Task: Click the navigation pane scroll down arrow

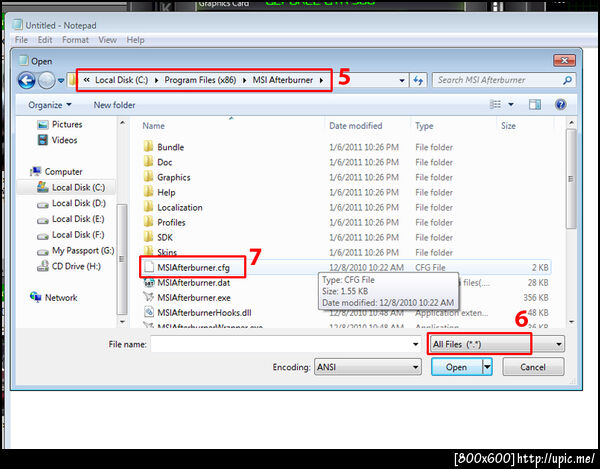Action: [x=122, y=322]
